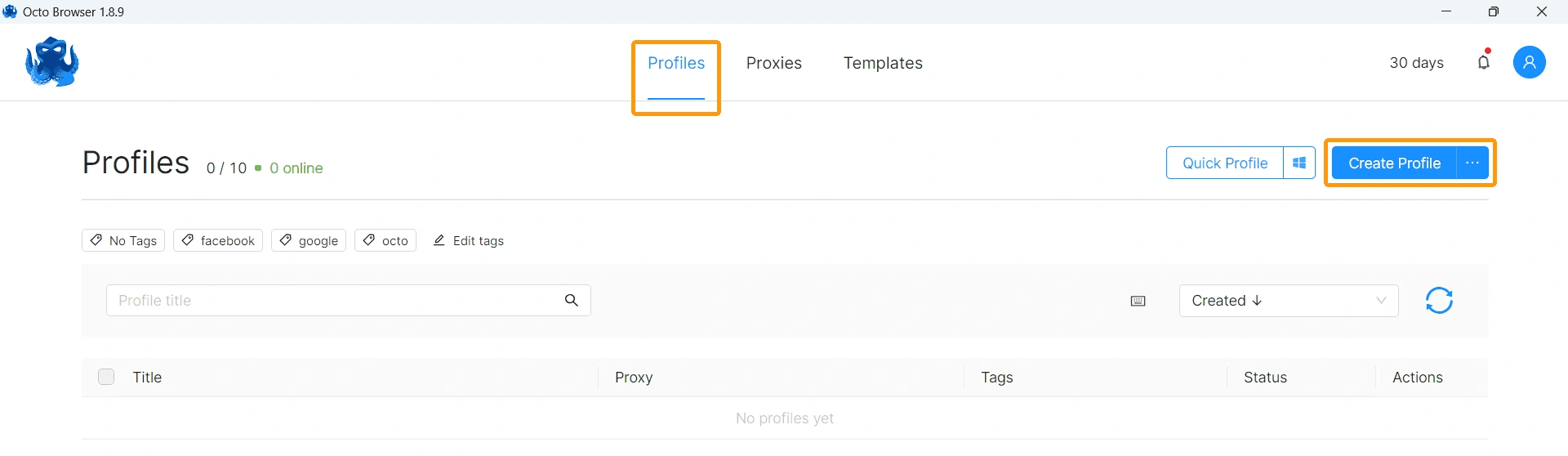
Task: Click the search magnifier in Profile title field
Action: pyautogui.click(x=572, y=301)
